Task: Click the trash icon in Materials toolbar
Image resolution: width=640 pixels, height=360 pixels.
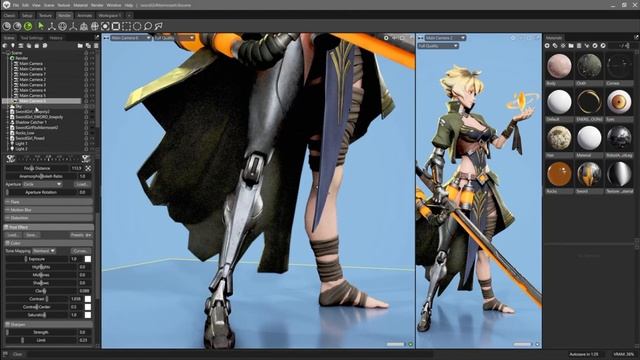Action: 579,46
